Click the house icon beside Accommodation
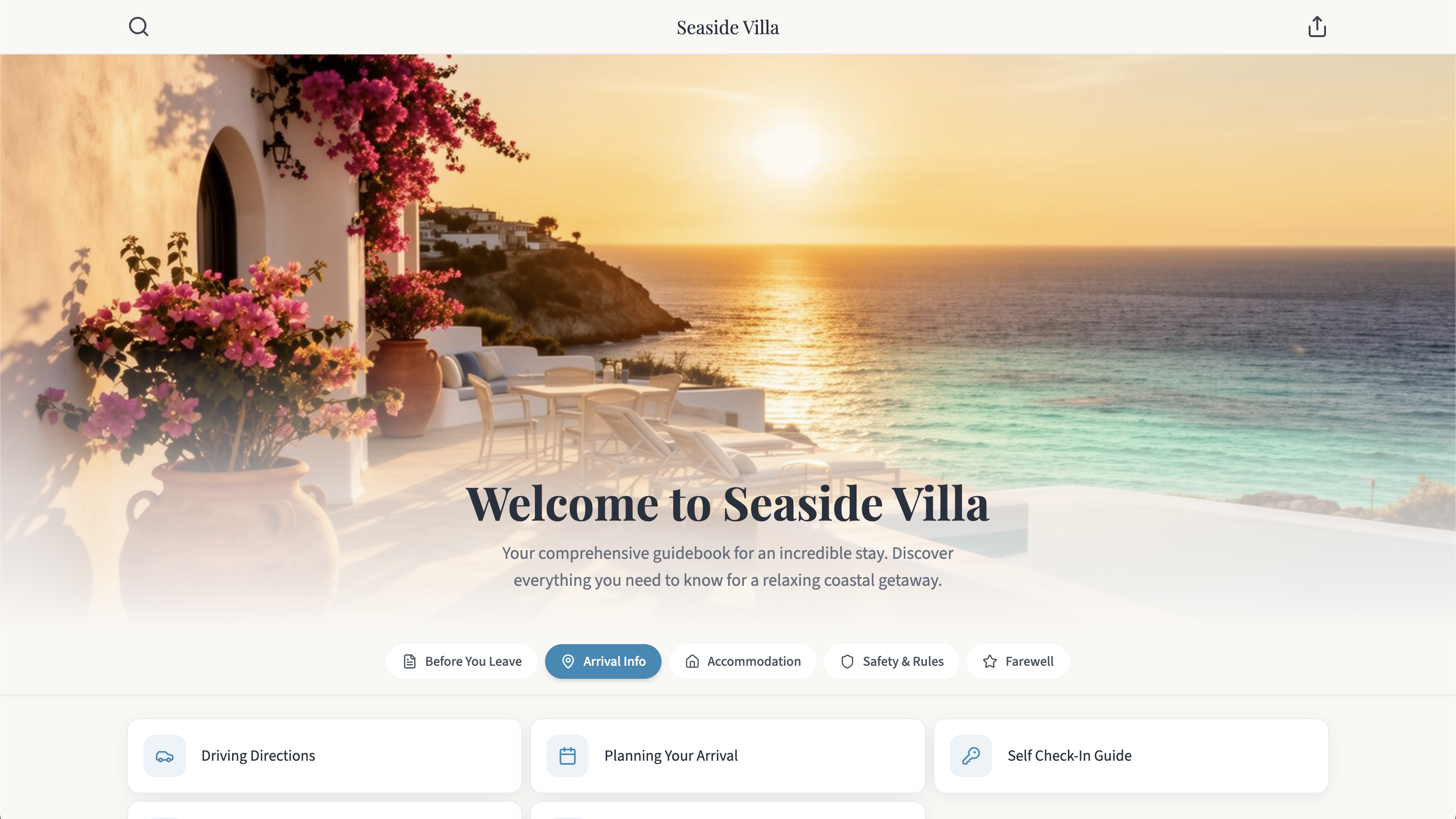Screen dimensions: 1456x819 pos(692,661)
